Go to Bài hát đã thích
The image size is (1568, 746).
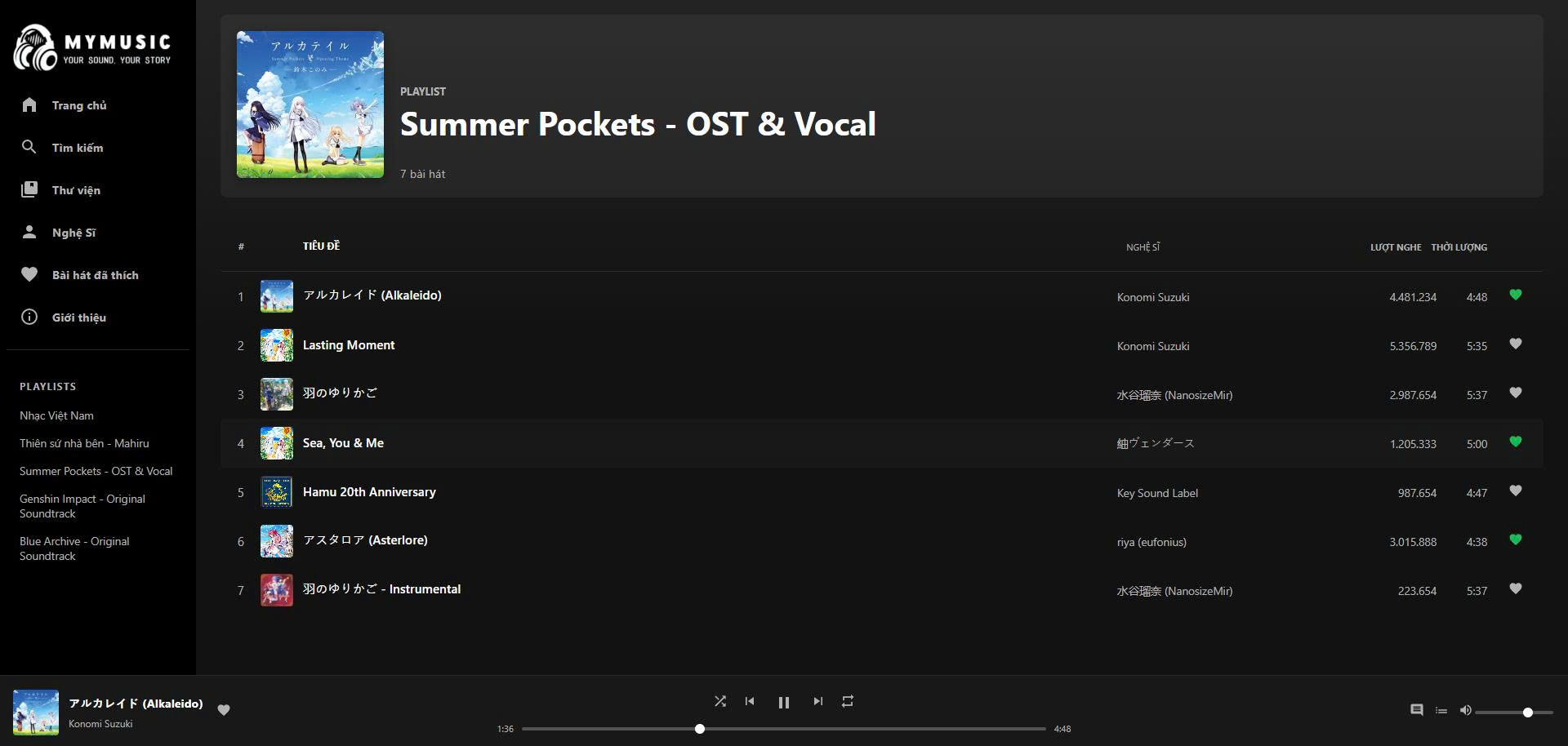[95, 275]
